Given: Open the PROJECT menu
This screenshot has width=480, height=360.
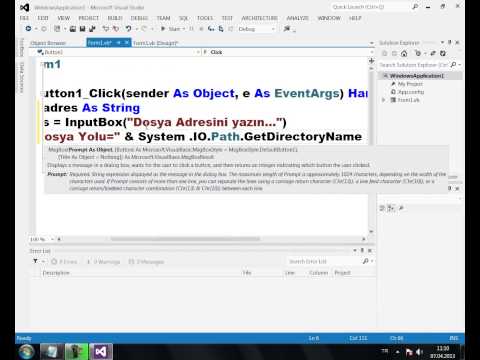Looking at the screenshot, I should coord(89,18).
